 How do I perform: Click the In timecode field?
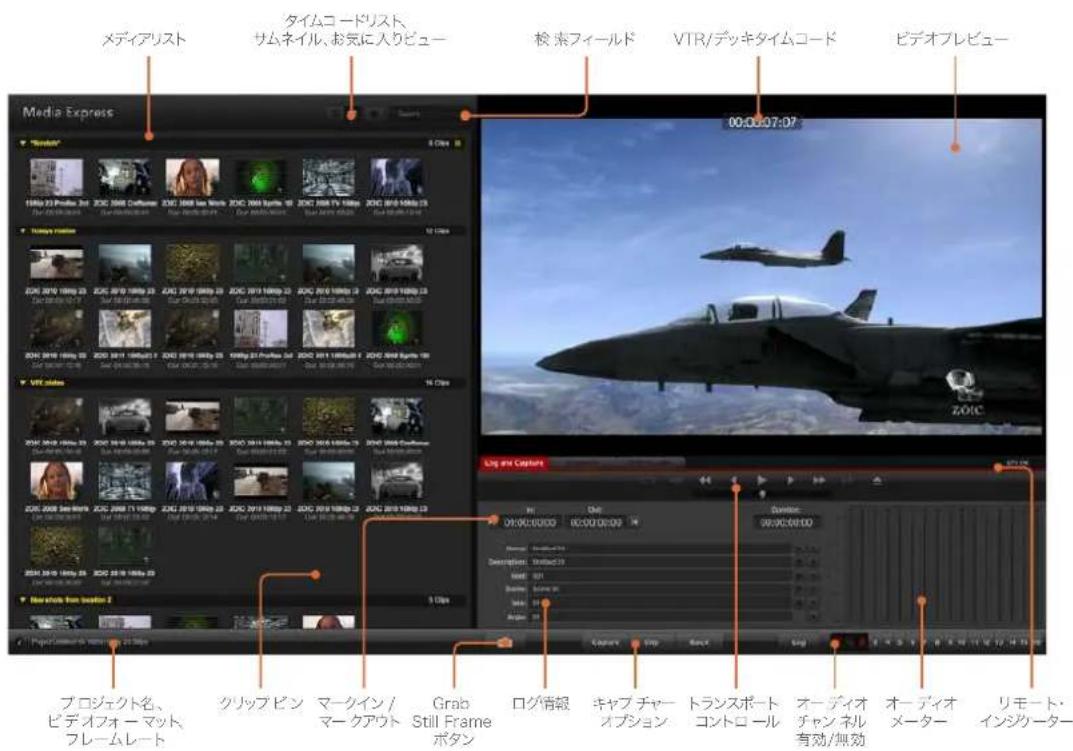click(x=530, y=522)
